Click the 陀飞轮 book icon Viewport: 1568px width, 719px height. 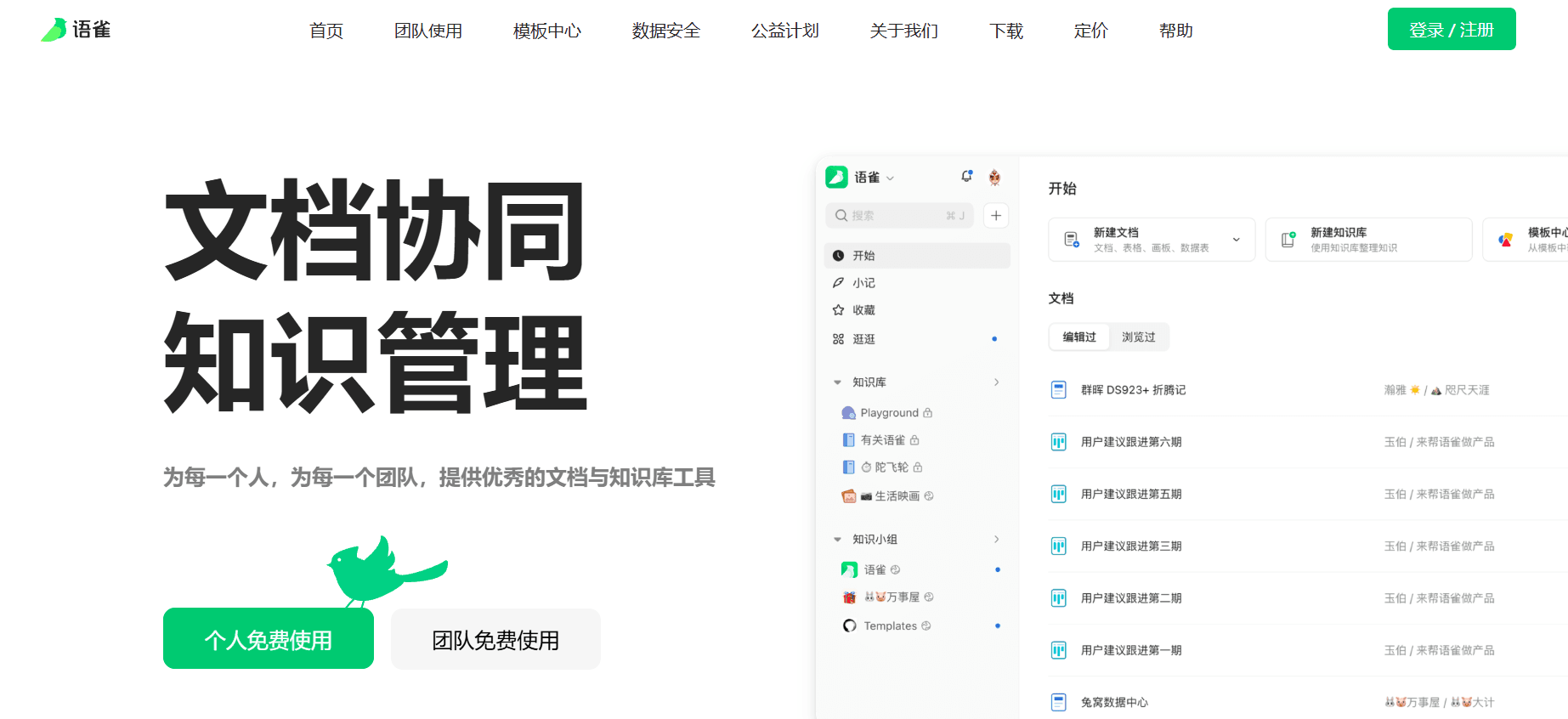(848, 467)
